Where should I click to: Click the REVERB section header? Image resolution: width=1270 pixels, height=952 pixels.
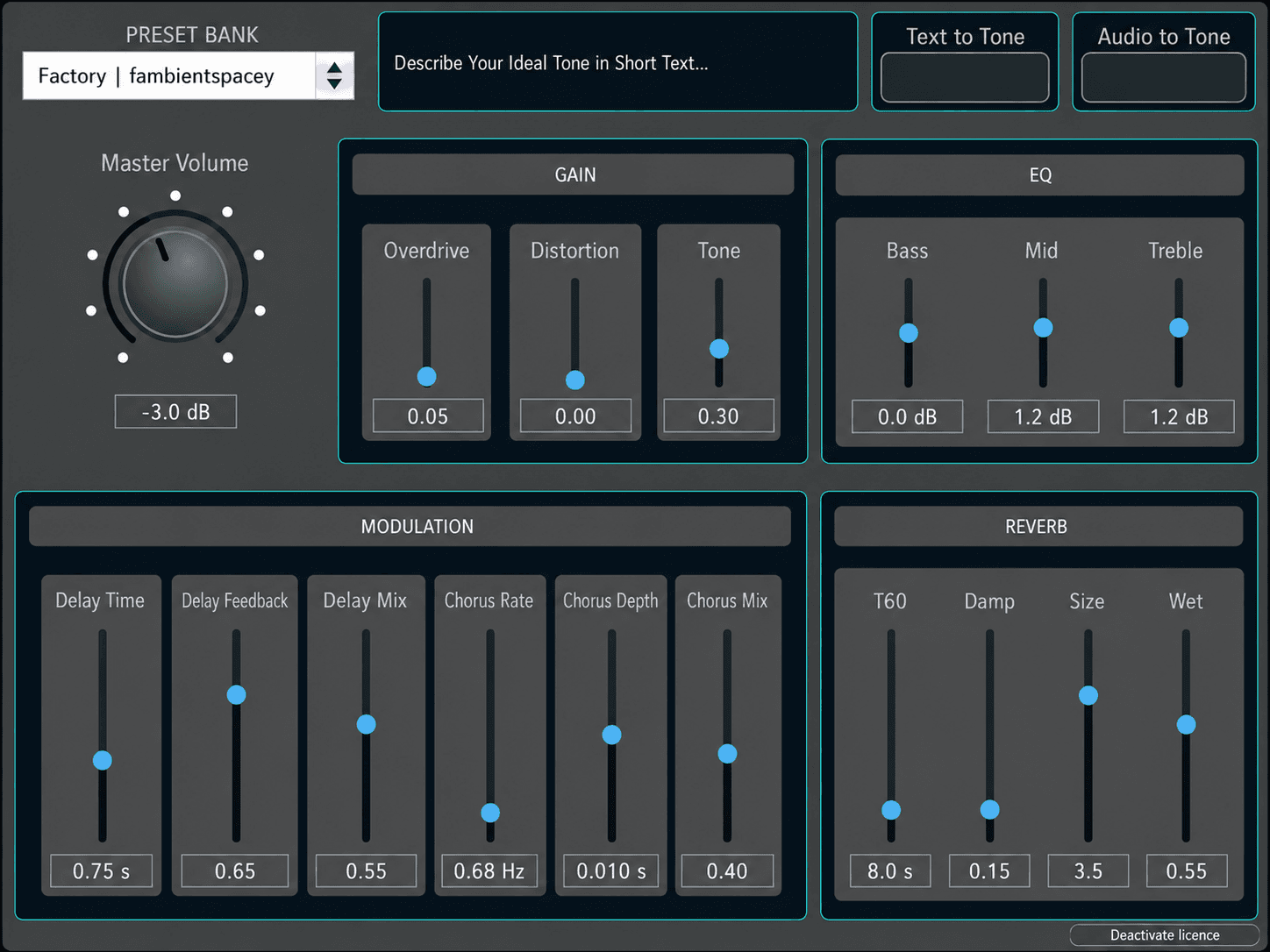click(x=1038, y=526)
